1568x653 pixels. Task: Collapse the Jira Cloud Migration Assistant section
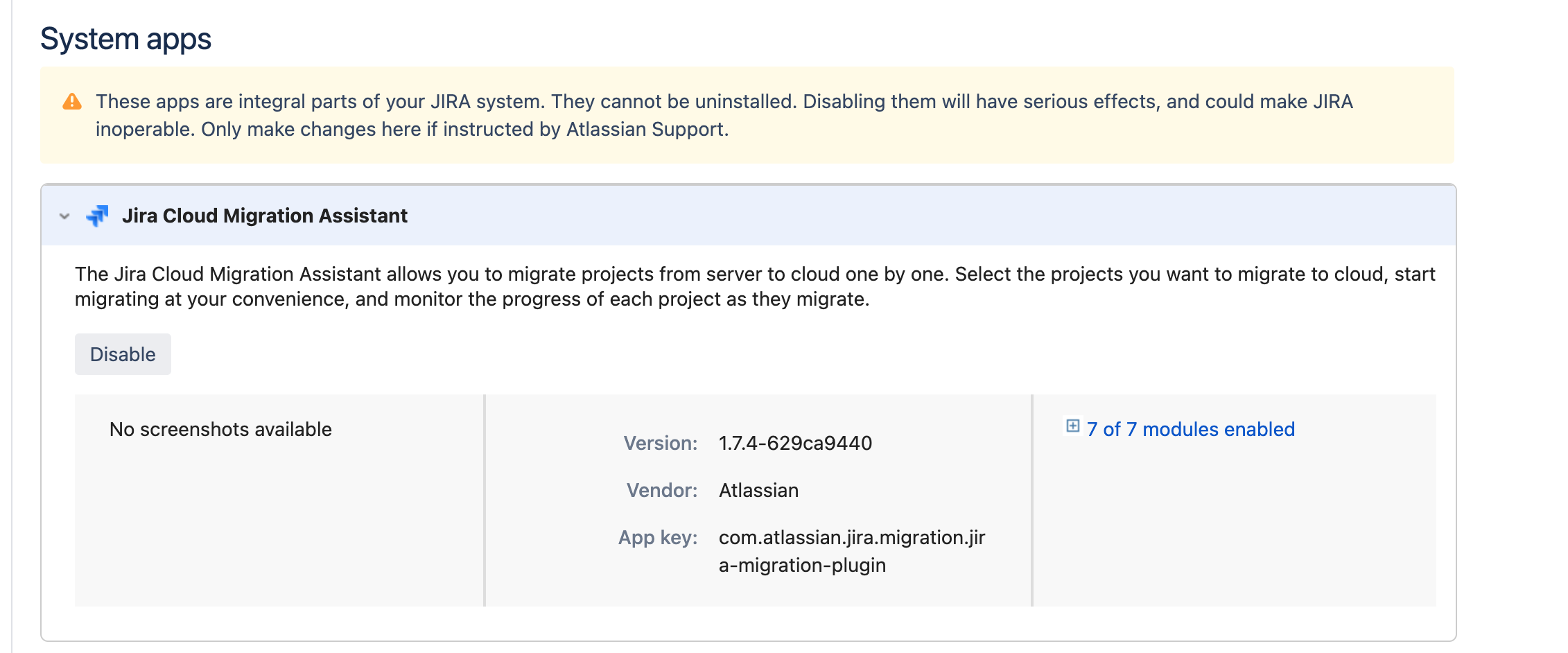coord(62,216)
